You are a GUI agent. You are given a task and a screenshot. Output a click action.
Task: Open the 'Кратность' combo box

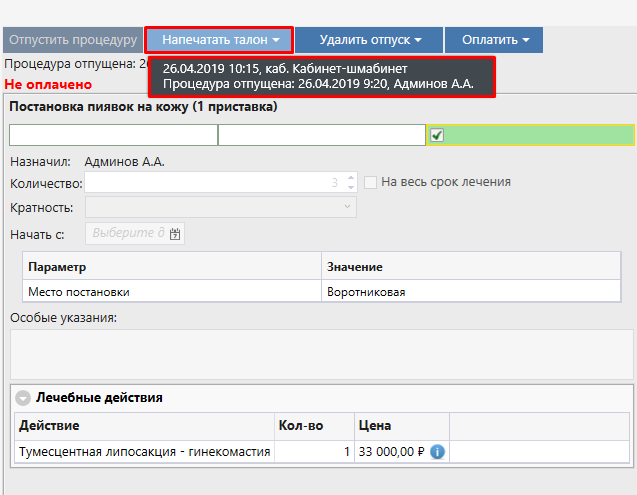click(x=221, y=207)
